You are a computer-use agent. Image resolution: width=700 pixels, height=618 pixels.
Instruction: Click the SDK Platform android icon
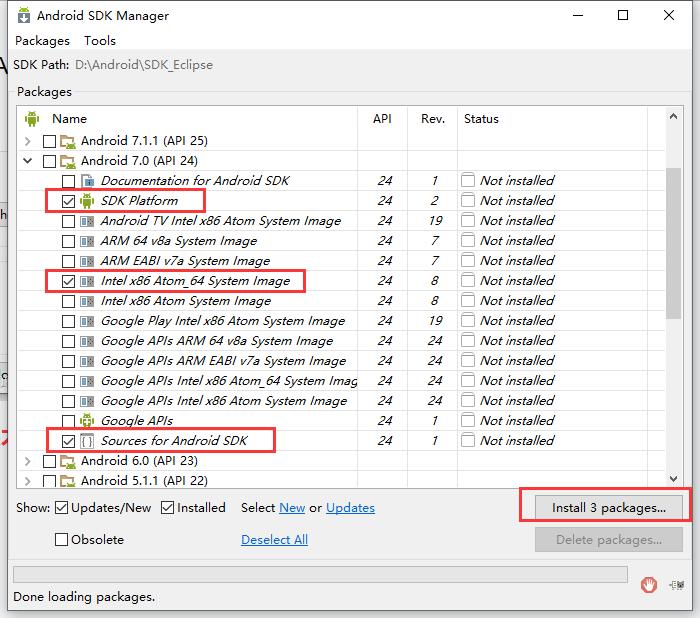click(87, 201)
